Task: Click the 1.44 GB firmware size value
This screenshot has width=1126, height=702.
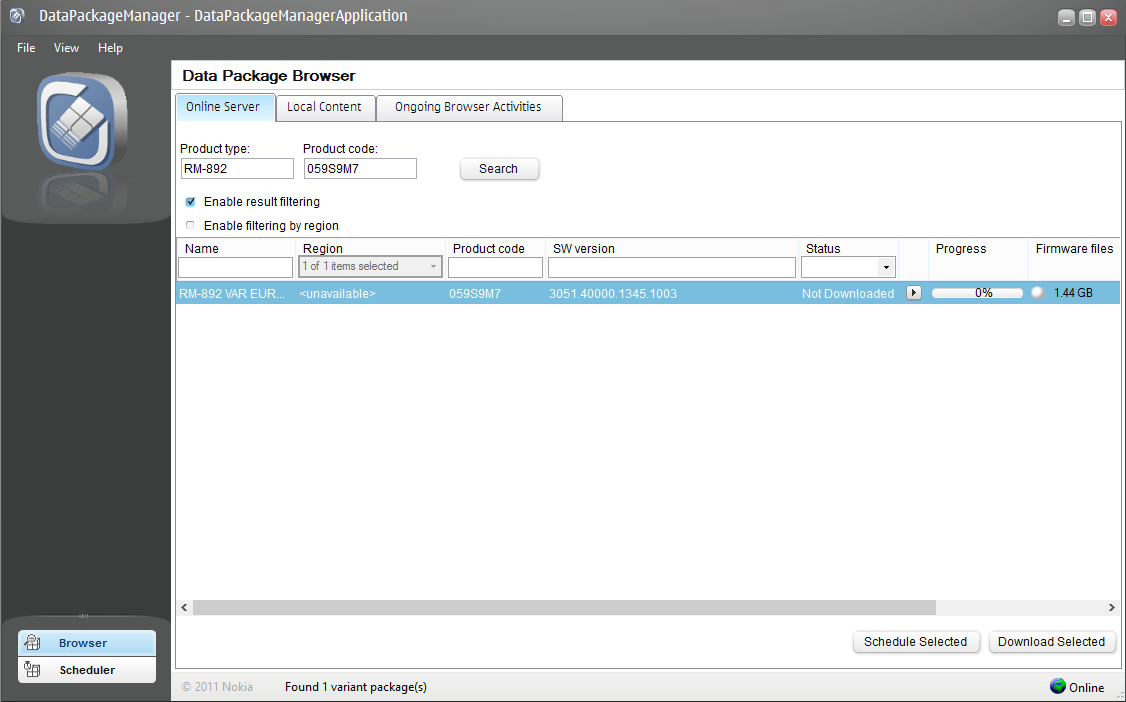Action: coord(1074,293)
